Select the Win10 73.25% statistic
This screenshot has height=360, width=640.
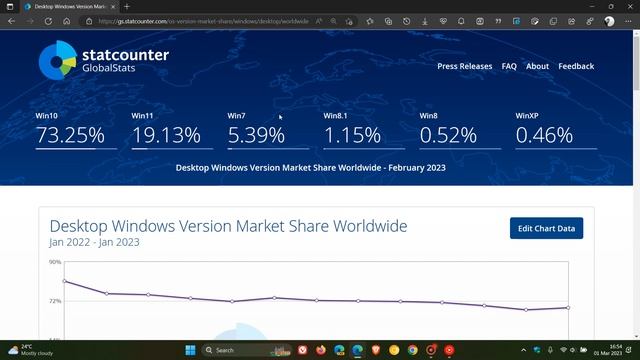76,130
